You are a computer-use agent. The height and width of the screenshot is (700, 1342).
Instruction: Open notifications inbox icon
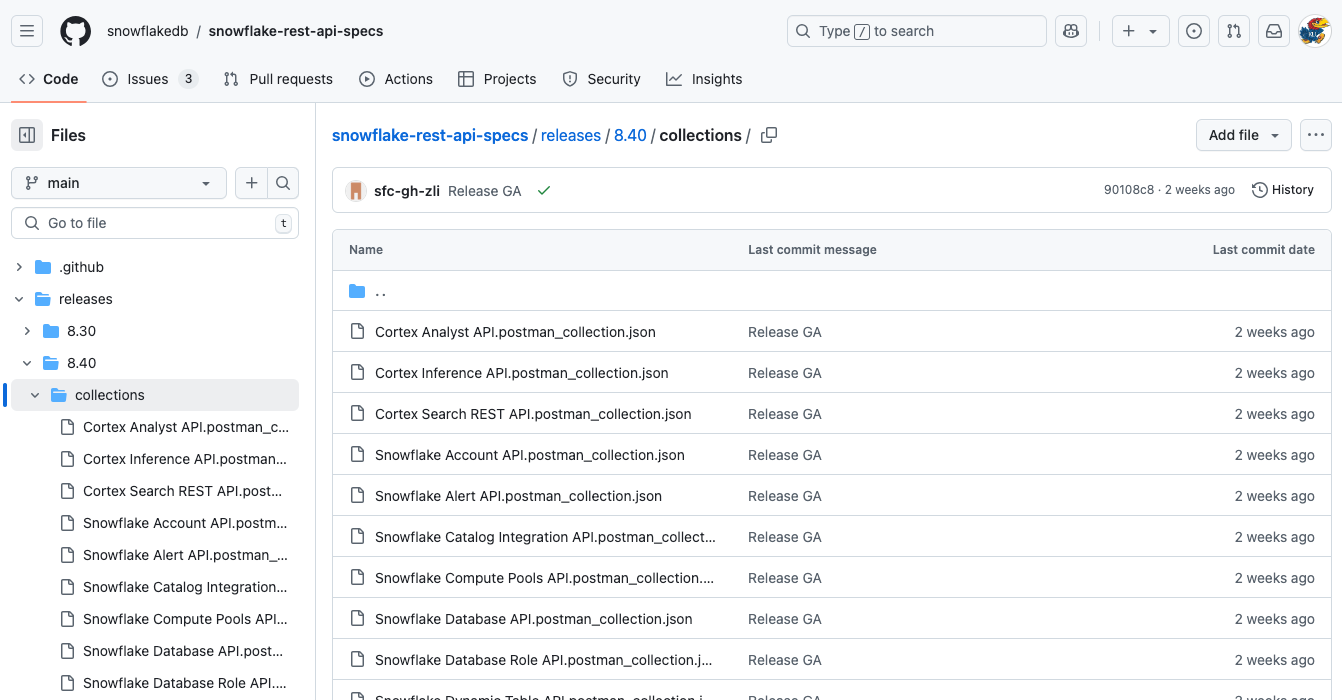pyautogui.click(x=1274, y=31)
